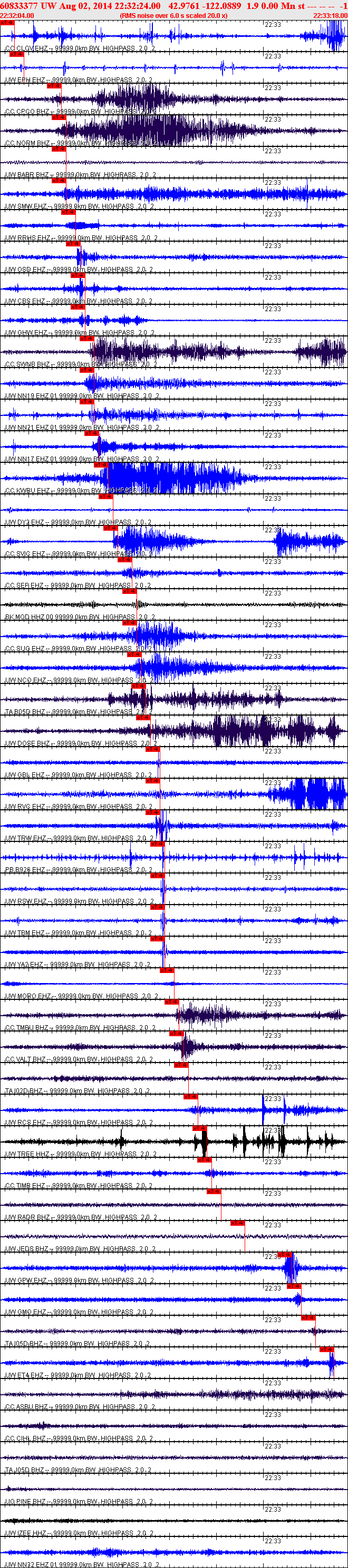The image size is (348, 1568).
Task: Select the TA B05D BHZ trace label
Action: point(78,713)
